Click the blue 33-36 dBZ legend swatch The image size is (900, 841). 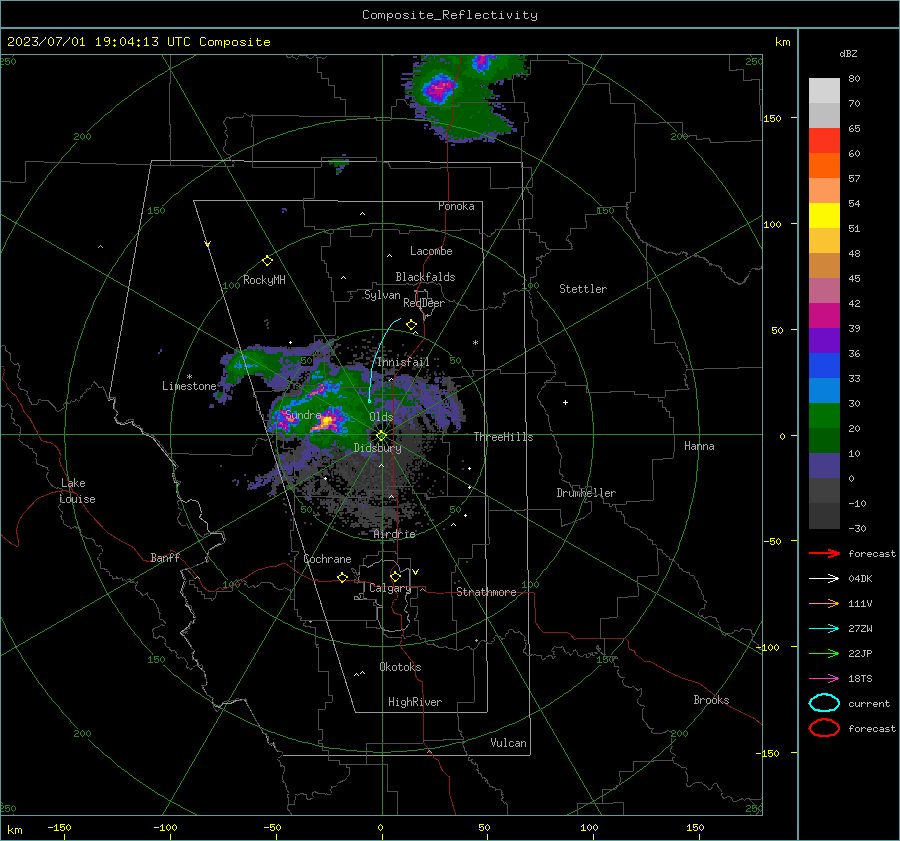click(824, 366)
